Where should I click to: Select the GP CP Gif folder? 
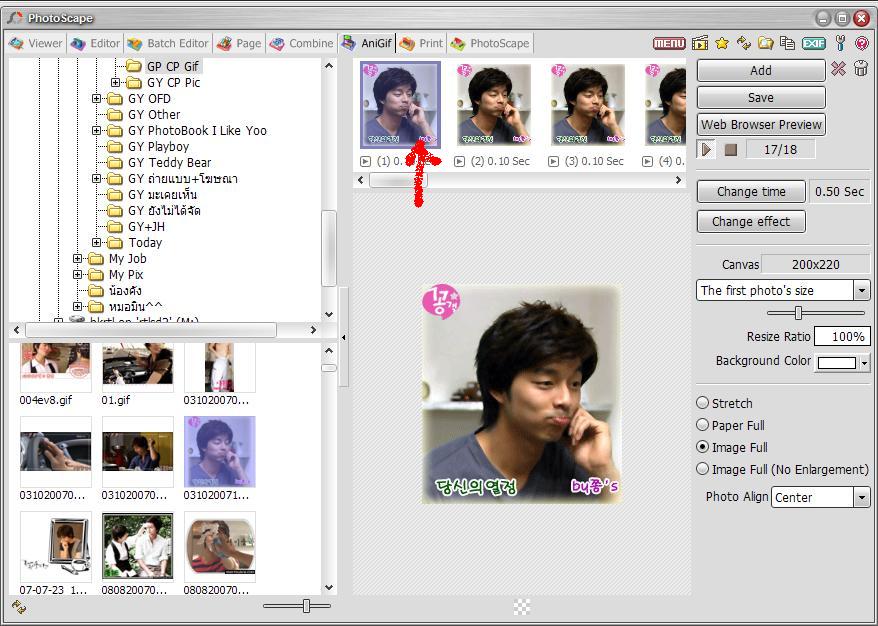pos(172,66)
